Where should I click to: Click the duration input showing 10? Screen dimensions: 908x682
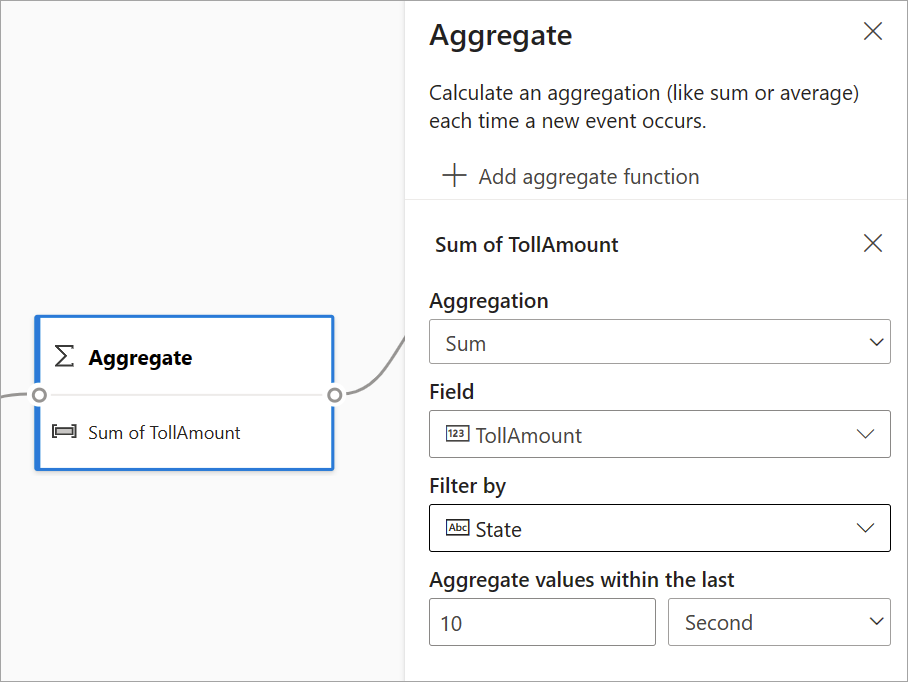pos(541,622)
